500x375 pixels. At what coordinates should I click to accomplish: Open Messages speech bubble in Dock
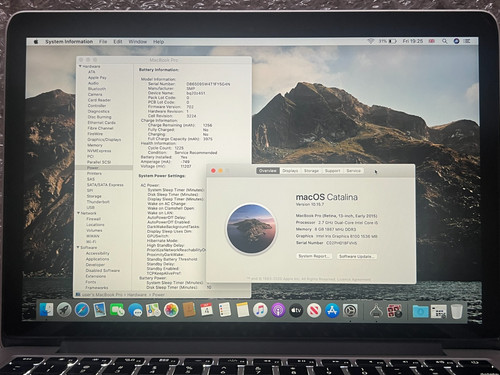(136, 310)
